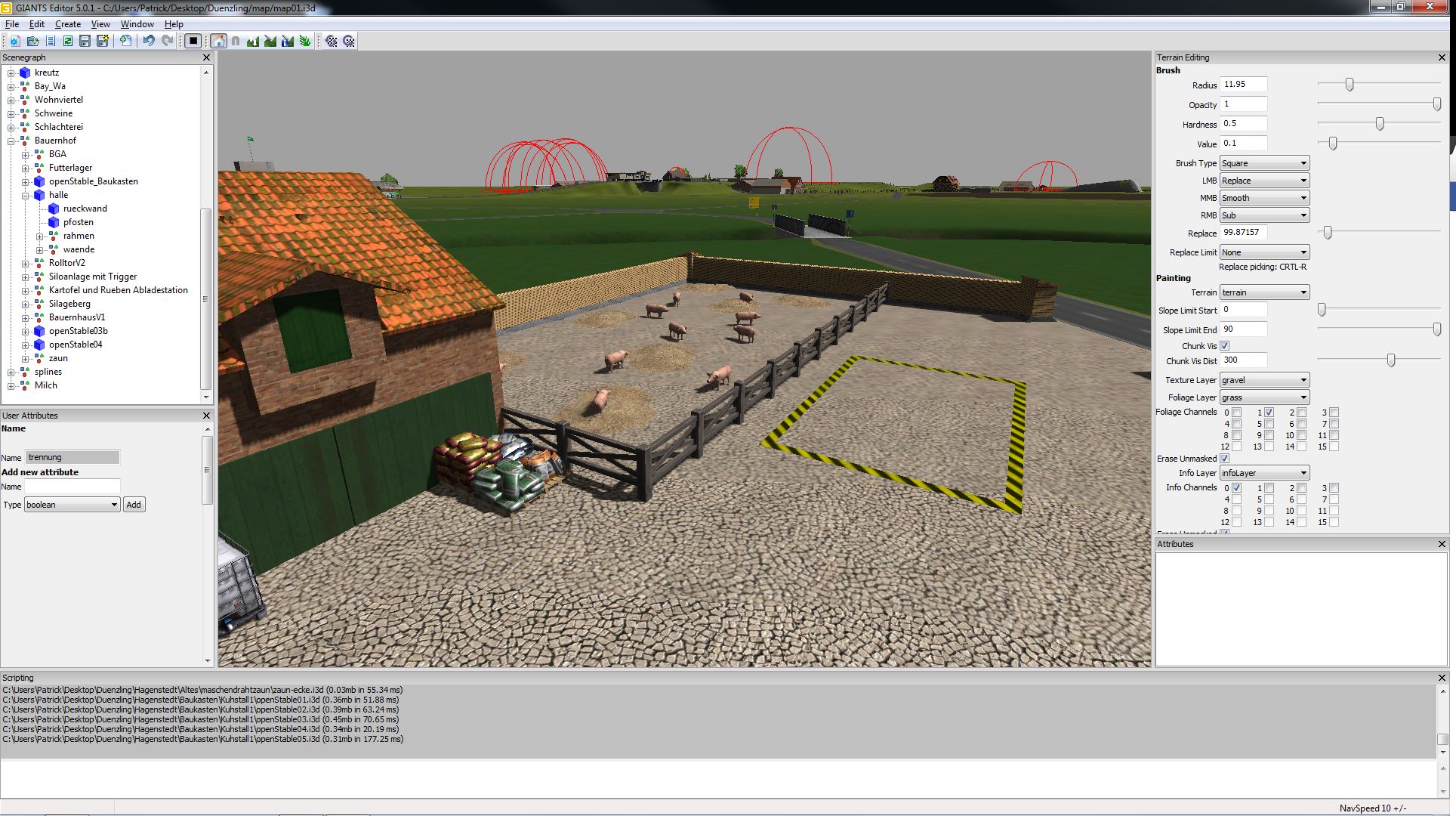This screenshot has width=1456, height=816.
Task: Select Siloanlage mit Trigger in Scenegraph
Action: pos(93,277)
